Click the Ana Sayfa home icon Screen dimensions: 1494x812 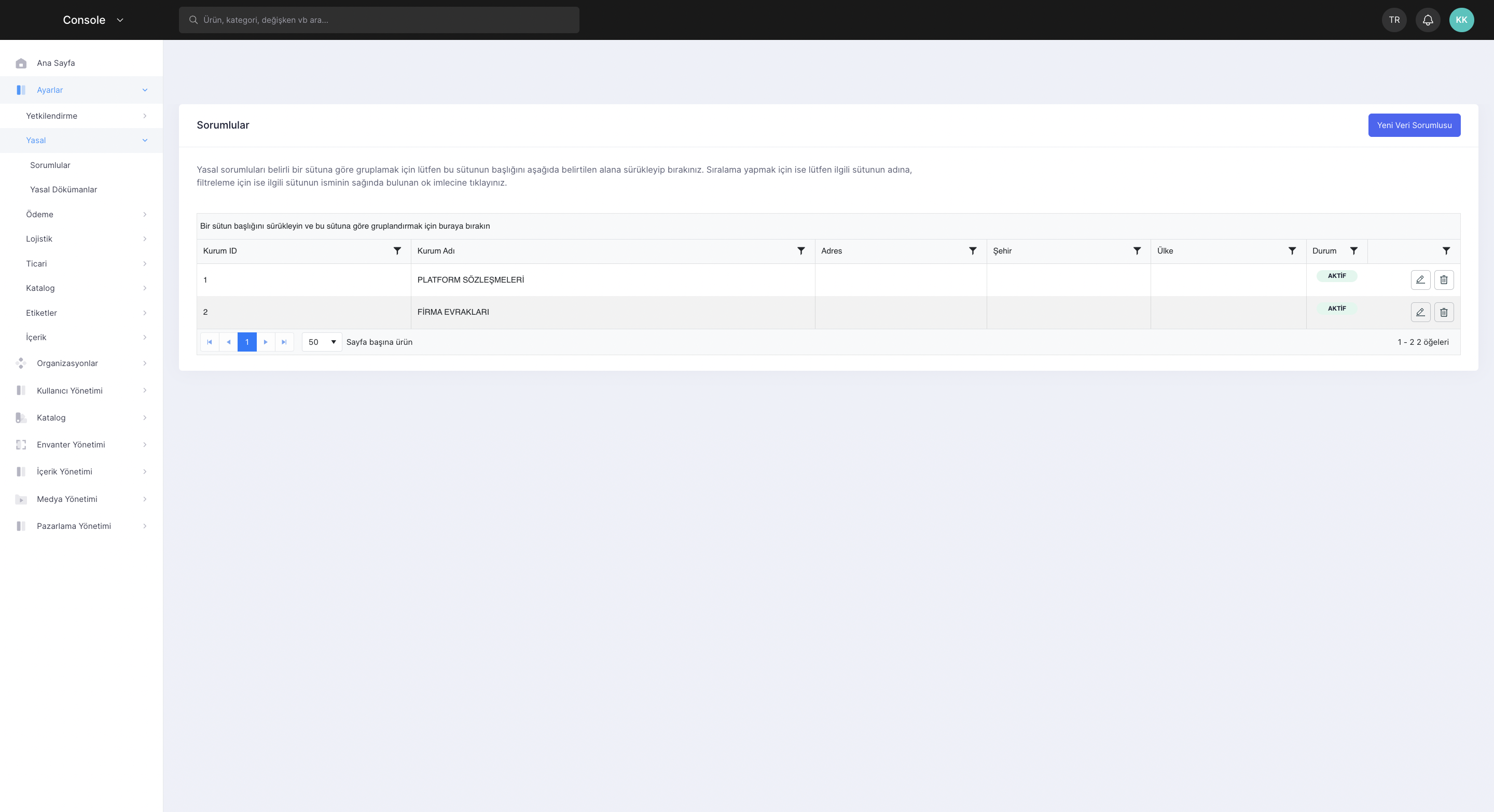[x=21, y=63]
